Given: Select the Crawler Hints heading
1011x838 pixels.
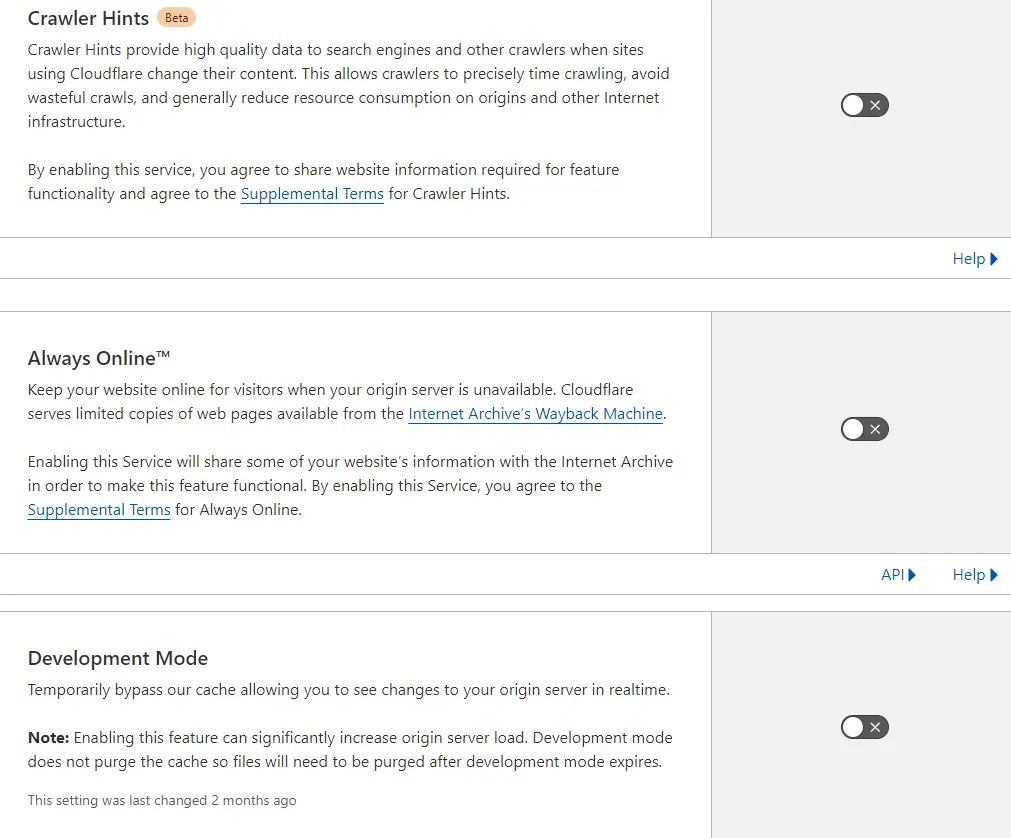Looking at the screenshot, I should coord(88,18).
